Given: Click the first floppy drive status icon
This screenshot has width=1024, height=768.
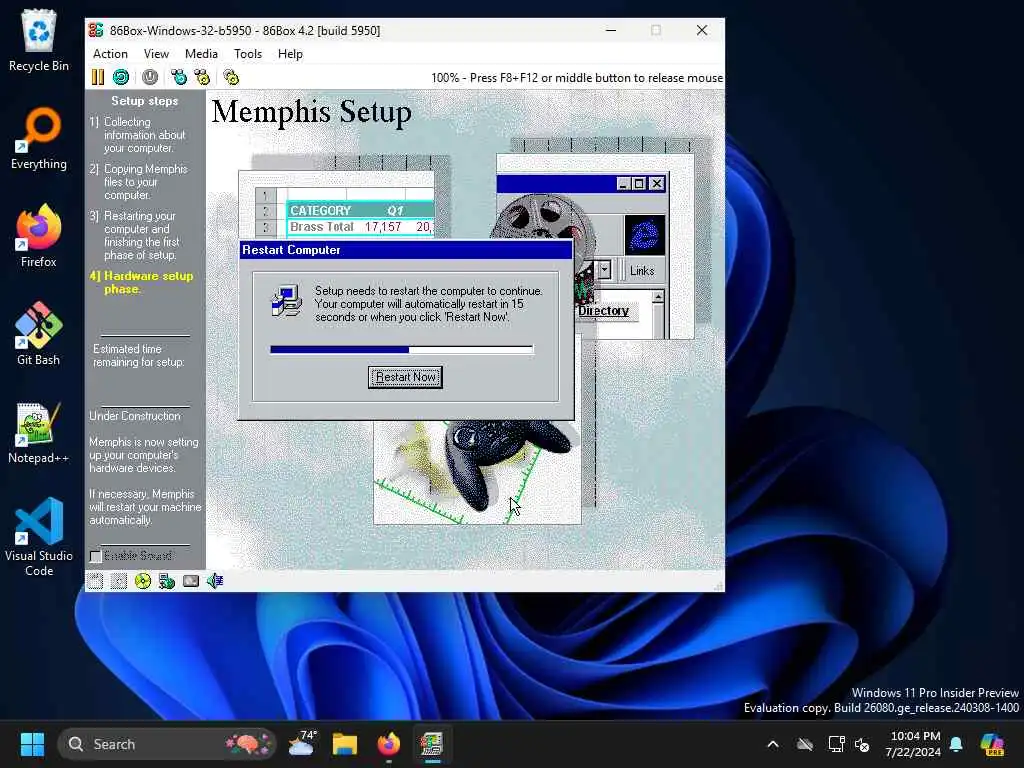Looking at the screenshot, I should click(95, 581).
